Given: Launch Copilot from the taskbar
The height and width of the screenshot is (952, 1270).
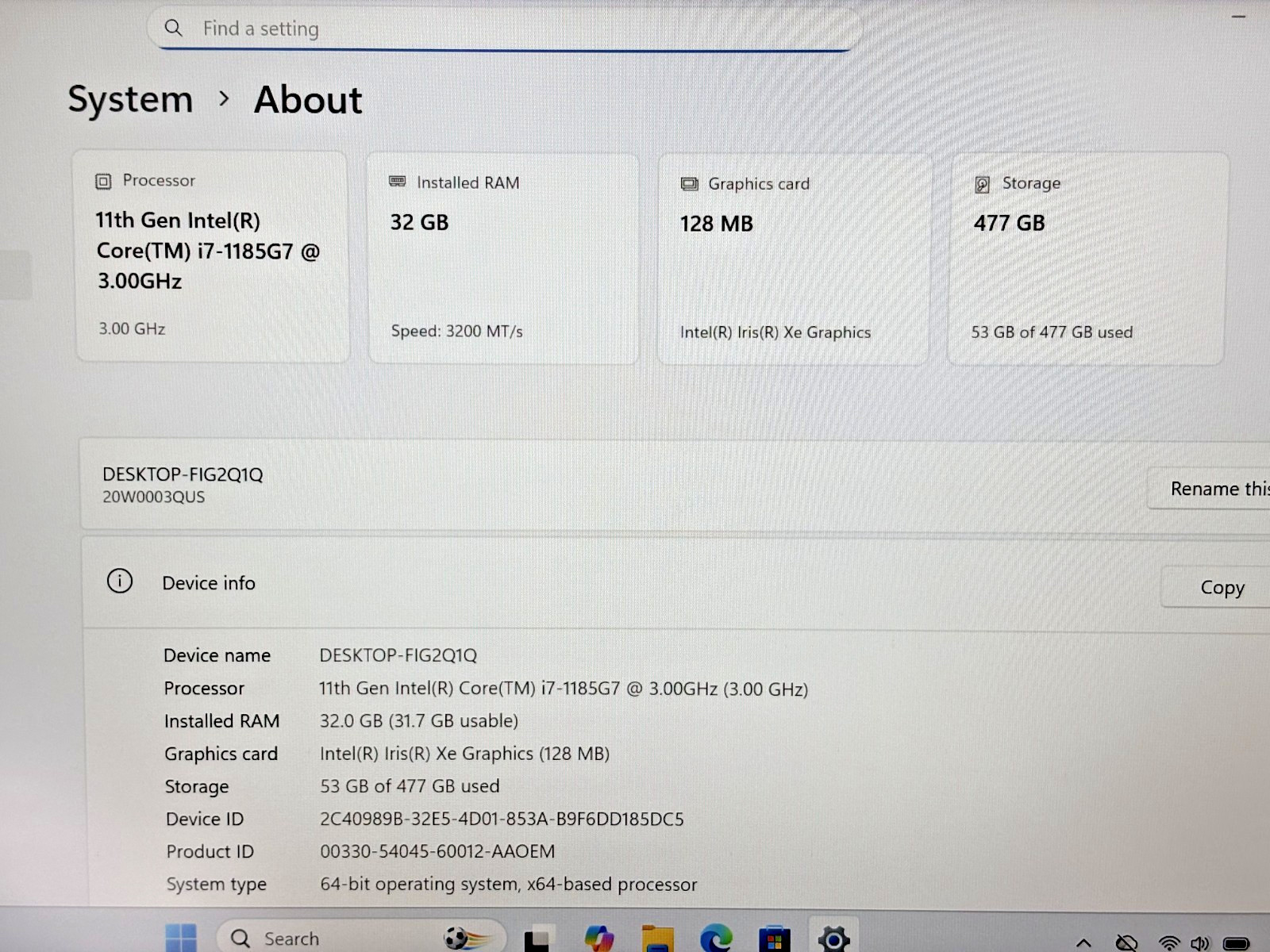Looking at the screenshot, I should [x=598, y=939].
